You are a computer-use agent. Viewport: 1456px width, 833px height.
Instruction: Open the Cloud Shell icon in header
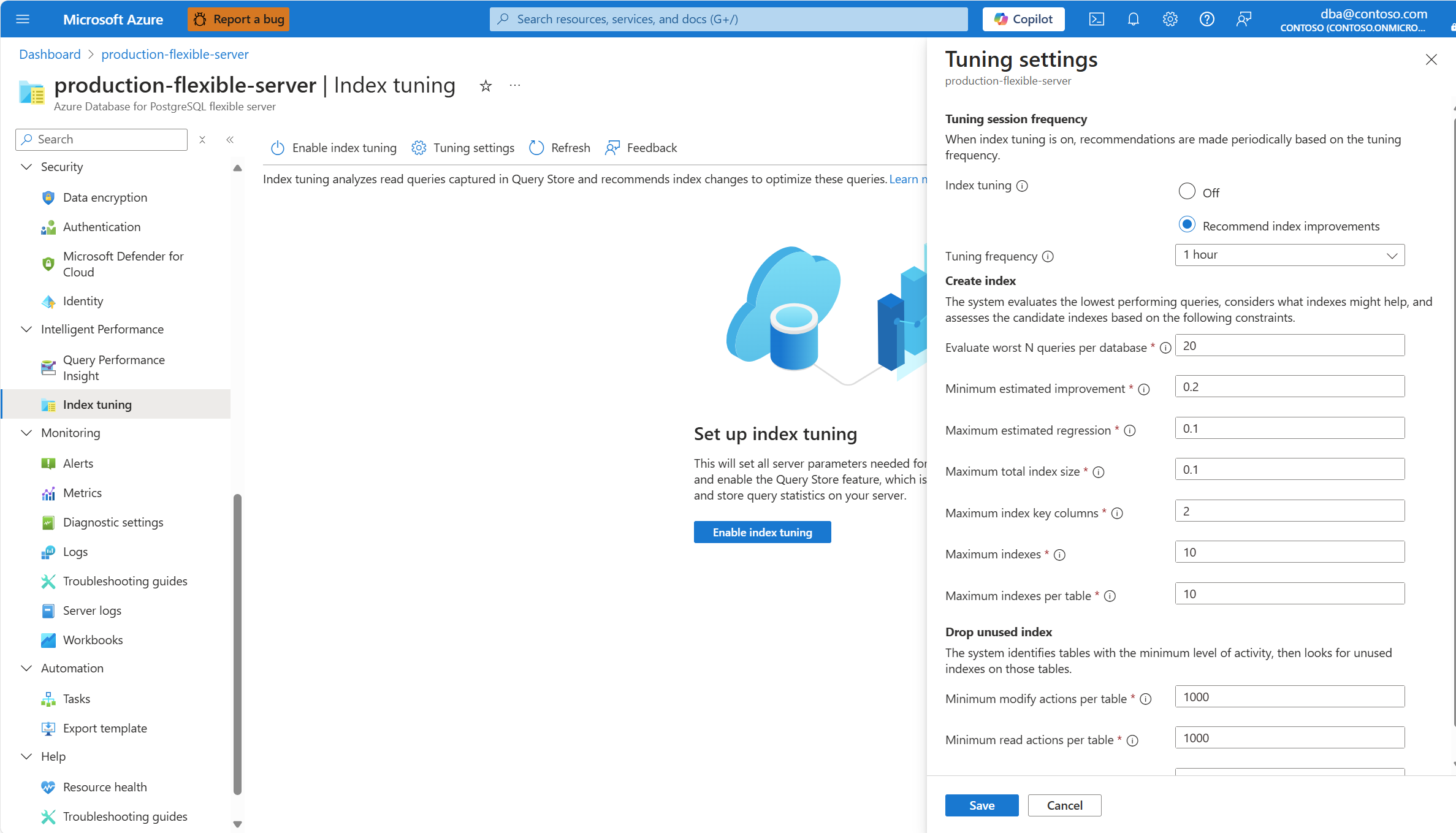pos(1097,19)
